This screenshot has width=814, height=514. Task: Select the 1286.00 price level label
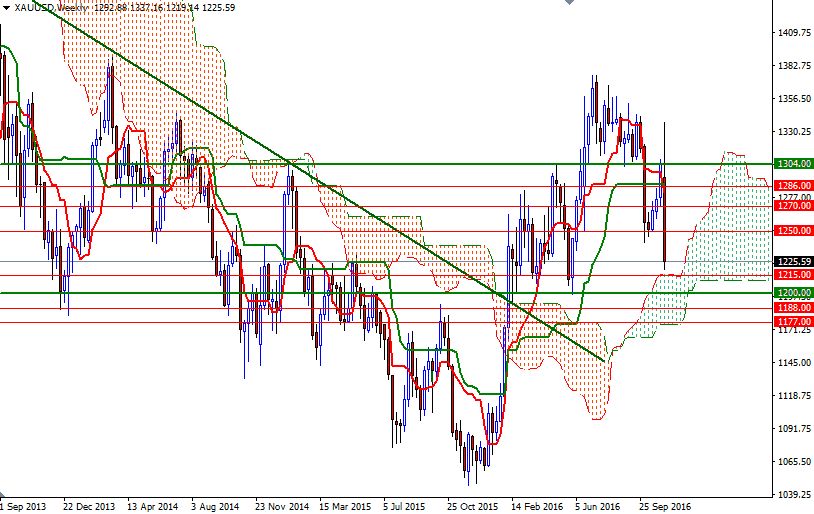coord(792,186)
